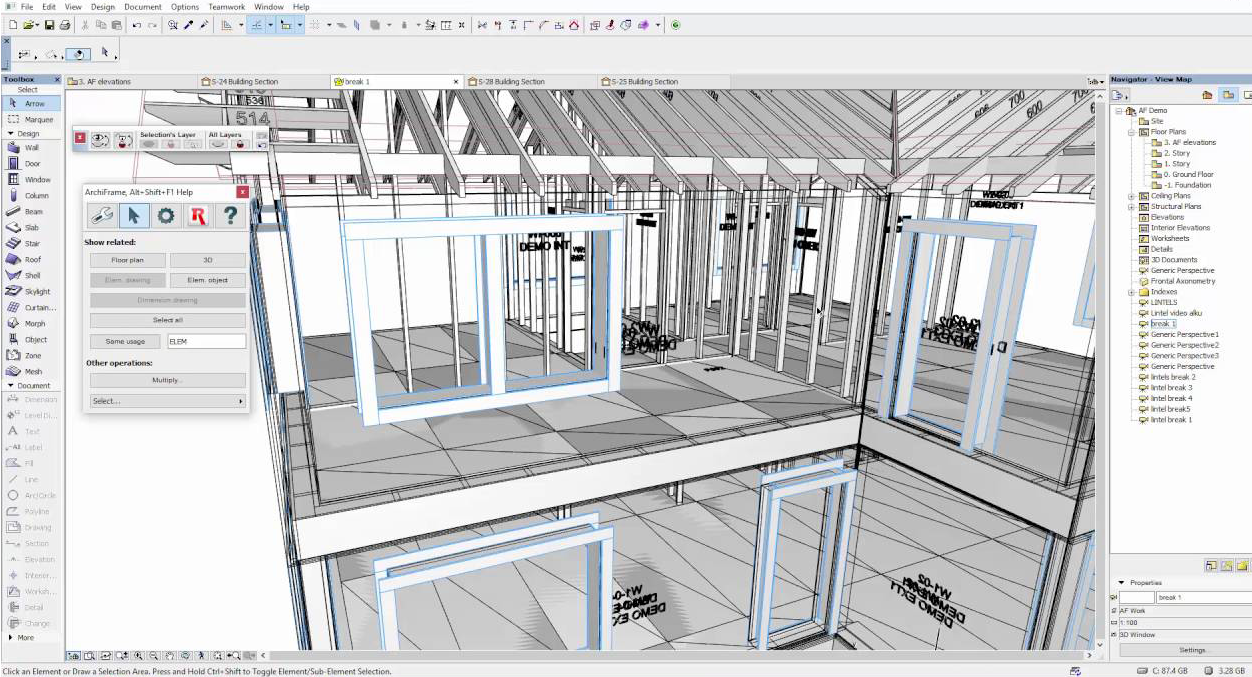Select '0. Ground Floor' in Navigator

pyautogui.click(x=1188, y=175)
